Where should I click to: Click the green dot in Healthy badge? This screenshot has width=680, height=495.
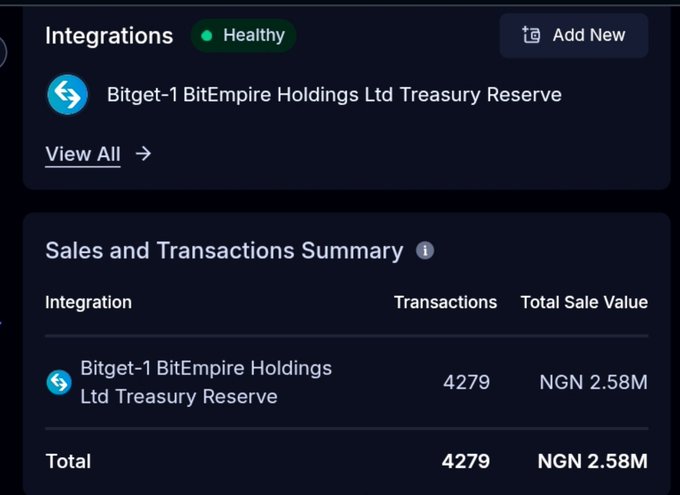207,36
